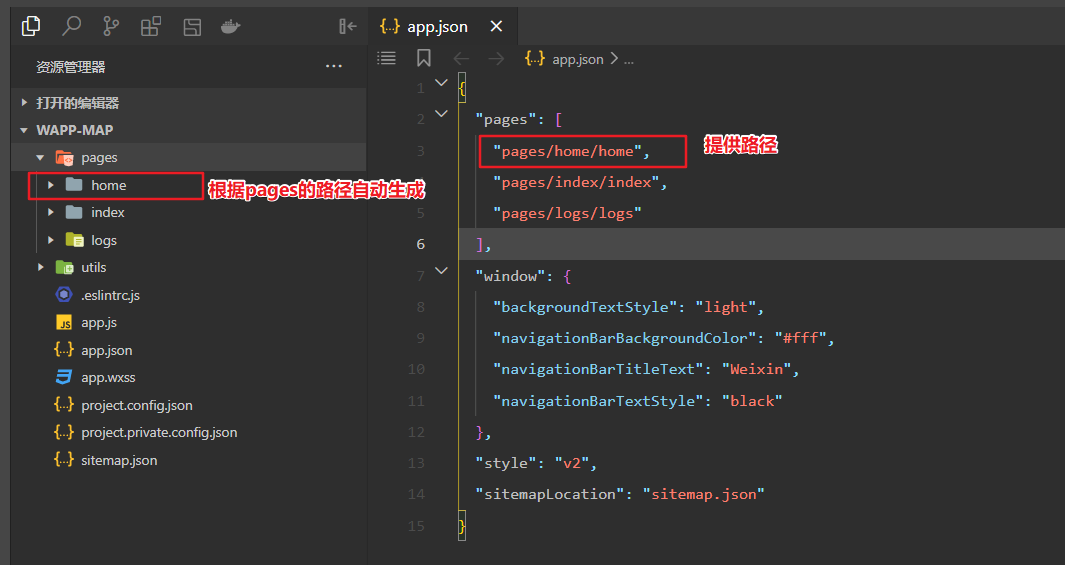Image resolution: width=1065 pixels, height=565 pixels.
Task: Click the 资源管理器 panel title
Action: point(71,67)
